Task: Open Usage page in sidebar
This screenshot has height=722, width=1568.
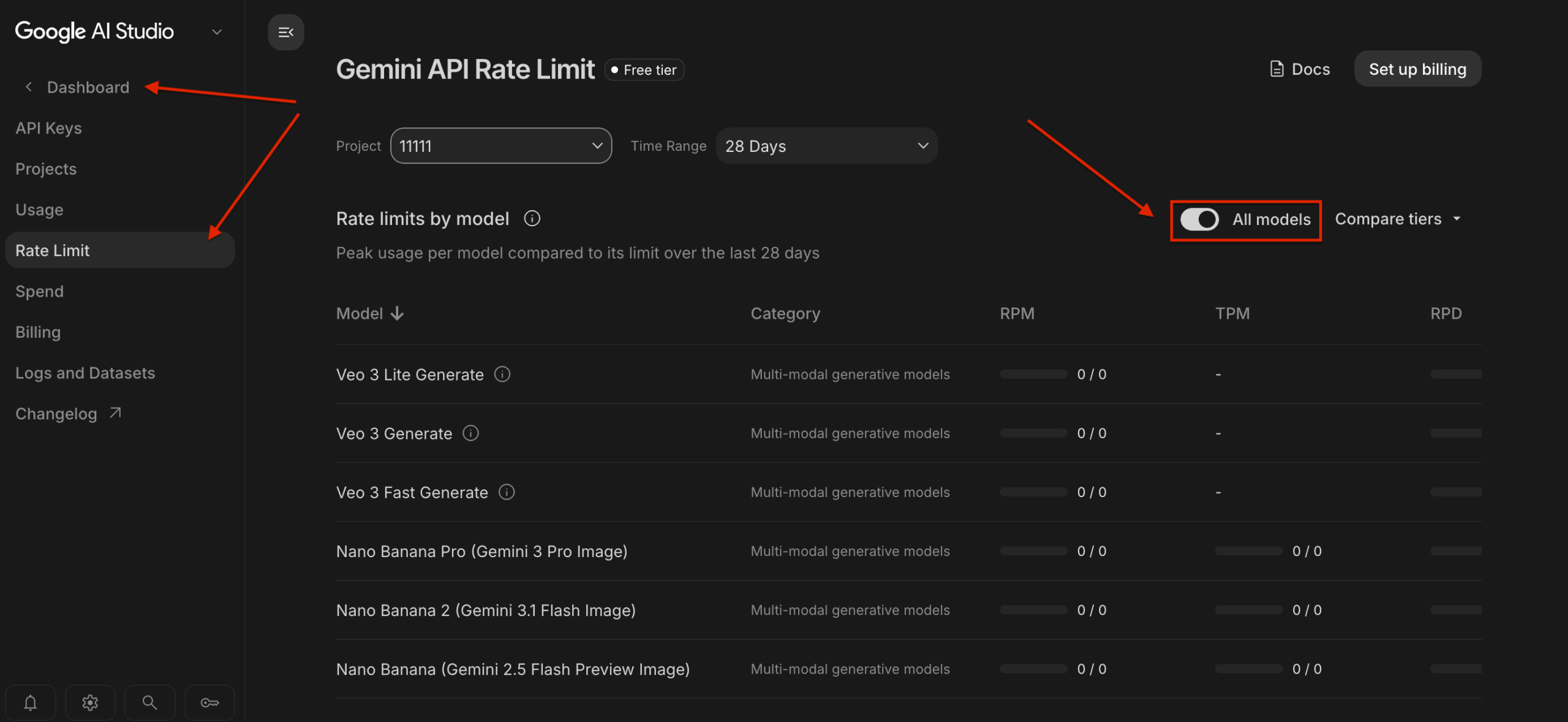Action: click(x=39, y=210)
